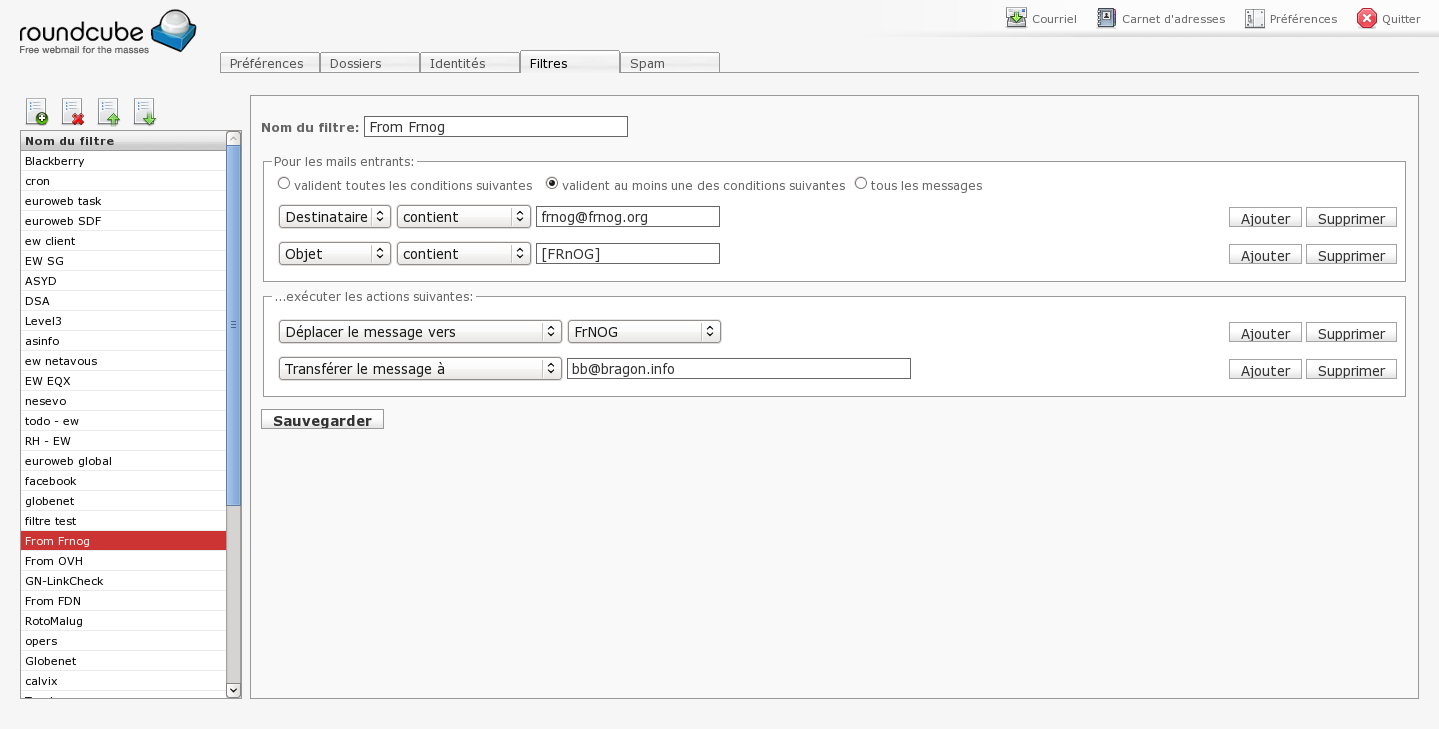Image resolution: width=1439 pixels, height=729 pixels.
Task: Click the filter list vertical scrollbar handle
Action: pos(233,325)
